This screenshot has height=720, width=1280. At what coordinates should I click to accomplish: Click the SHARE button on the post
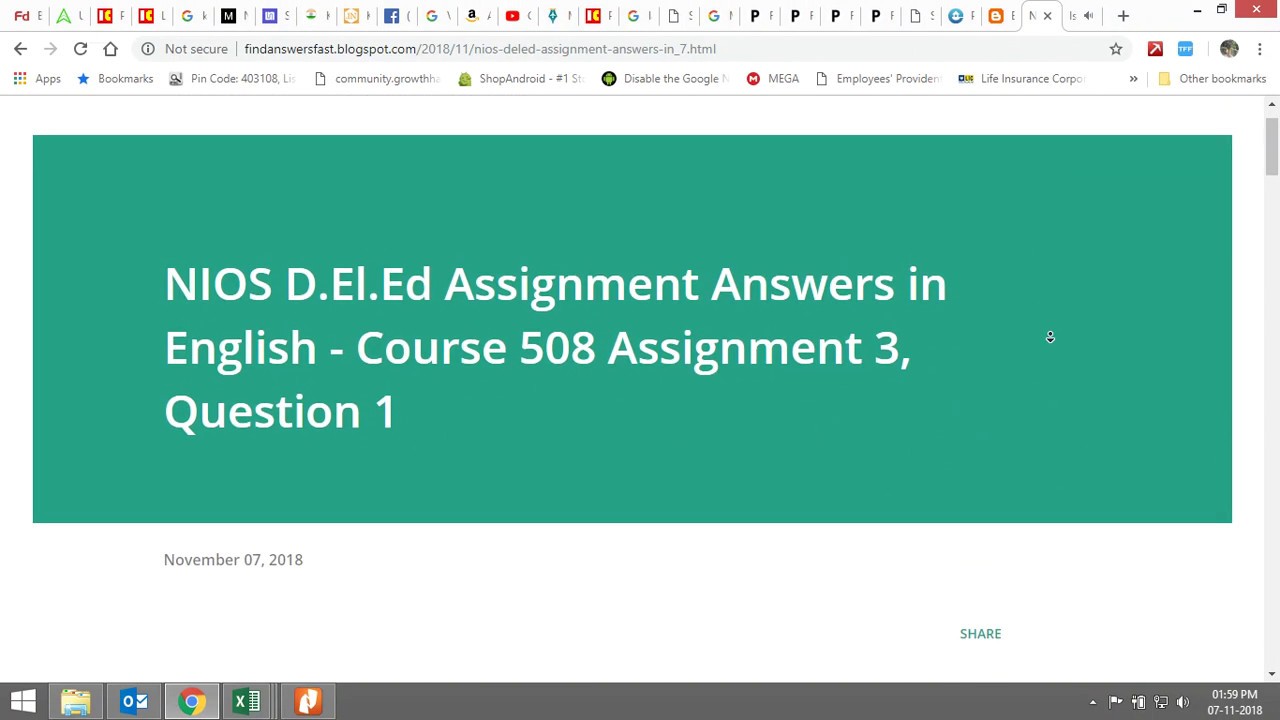(x=980, y=634)
